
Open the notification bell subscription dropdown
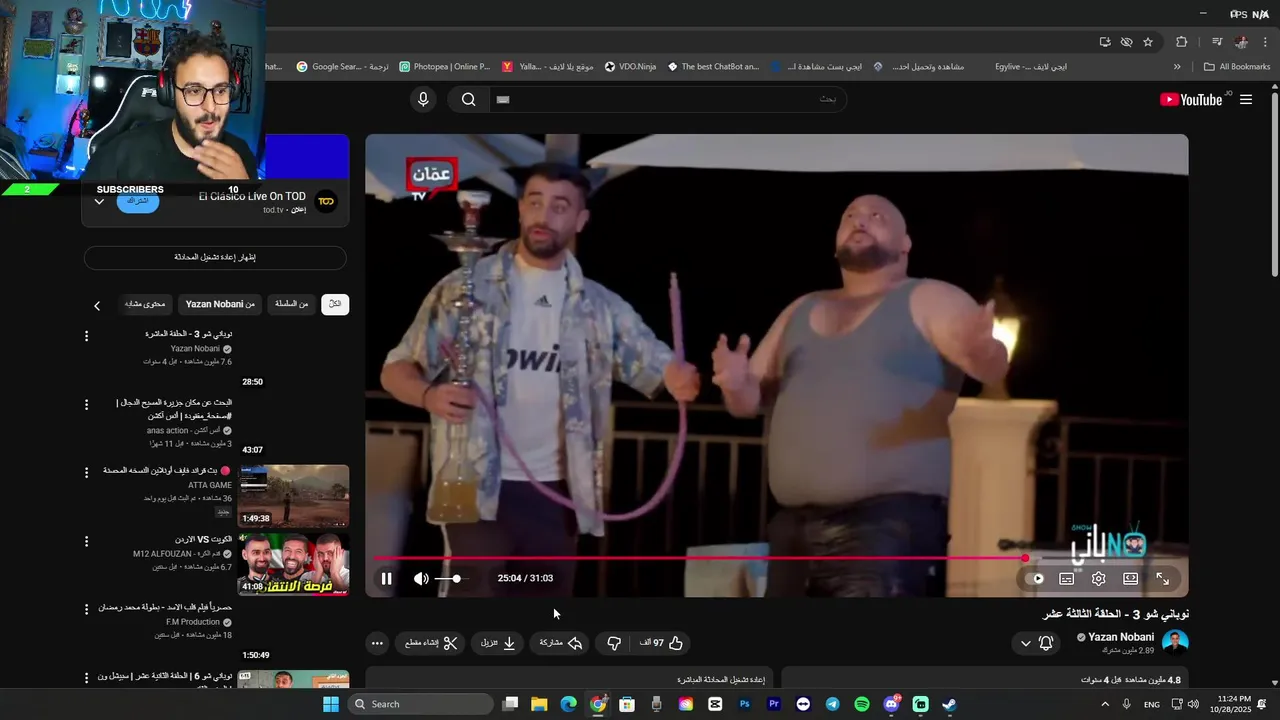coord(1036,643)
